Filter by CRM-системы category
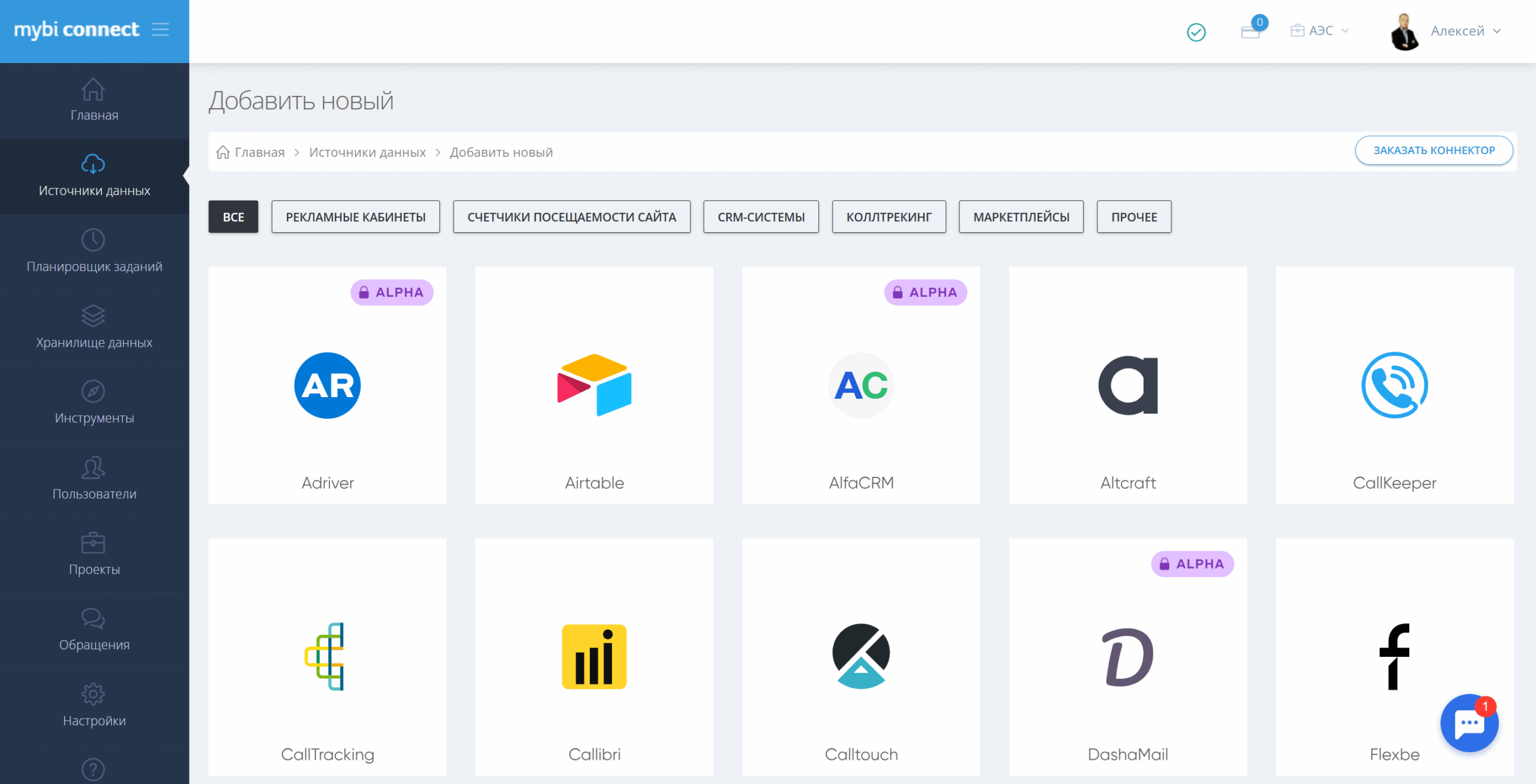Screen dimensions: 1536x784 coord(761,217)
